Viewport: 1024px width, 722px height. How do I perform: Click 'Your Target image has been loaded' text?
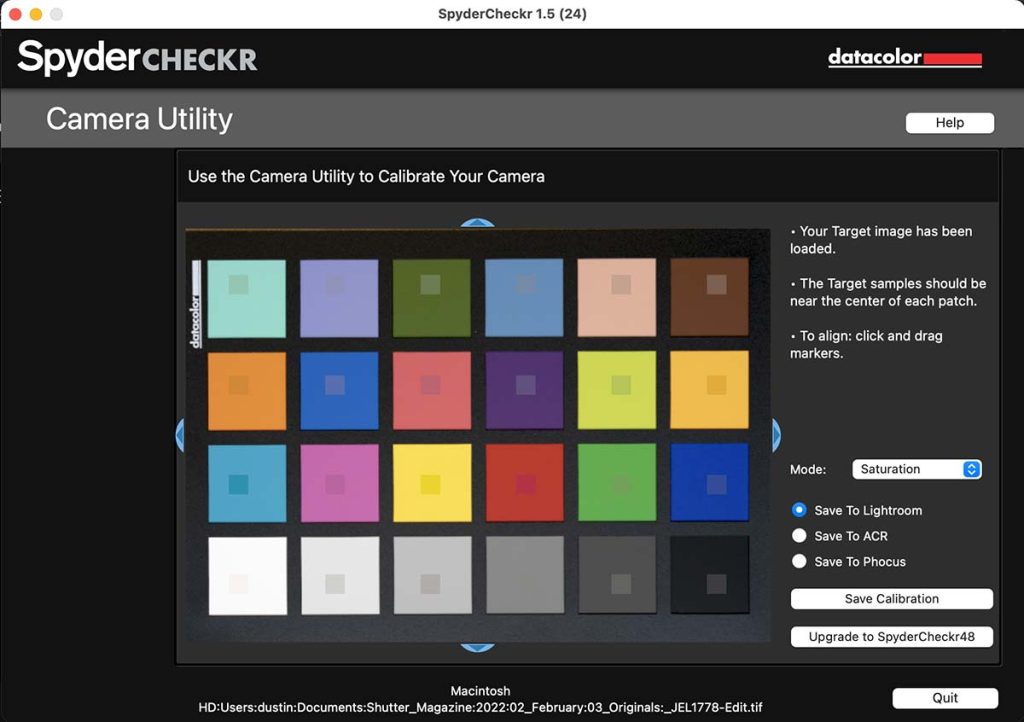click(x=882, y=240)
